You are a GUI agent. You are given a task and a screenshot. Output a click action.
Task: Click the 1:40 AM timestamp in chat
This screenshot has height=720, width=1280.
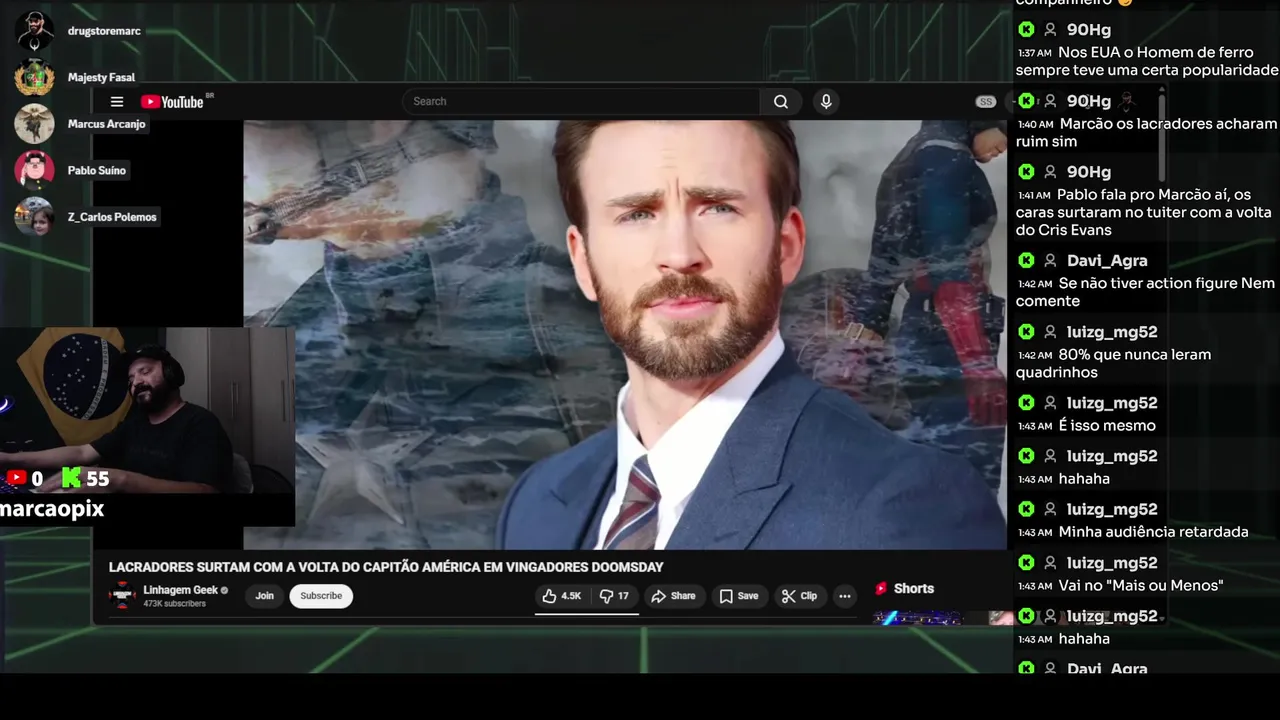click(1035, 125)
